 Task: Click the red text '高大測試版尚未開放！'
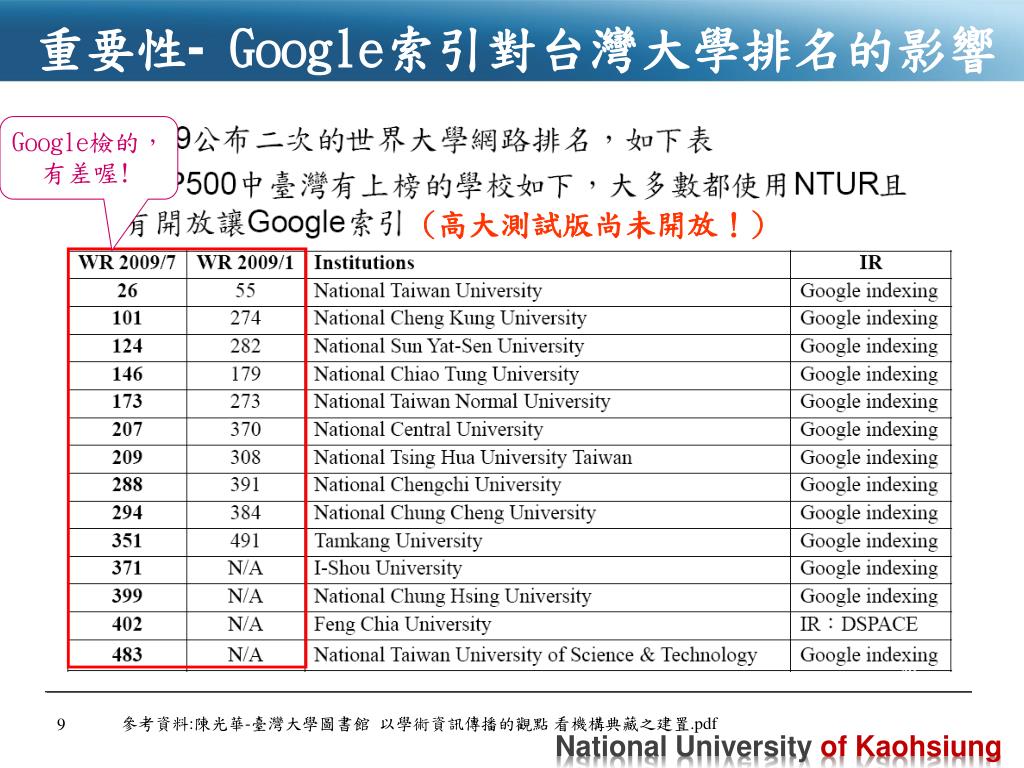pos(594,226)
